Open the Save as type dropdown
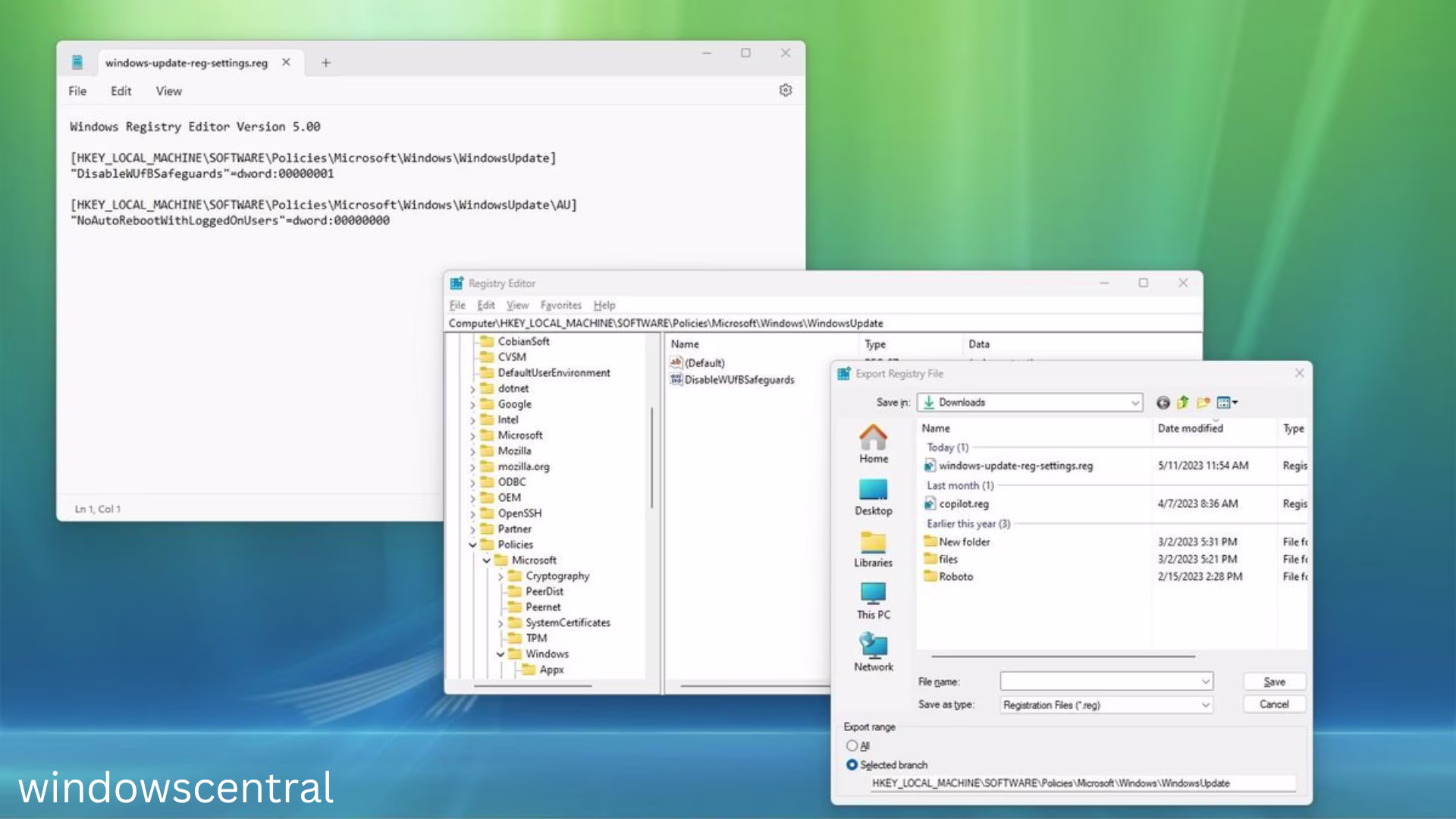The image size is (1456, 819). [1106, 705]
